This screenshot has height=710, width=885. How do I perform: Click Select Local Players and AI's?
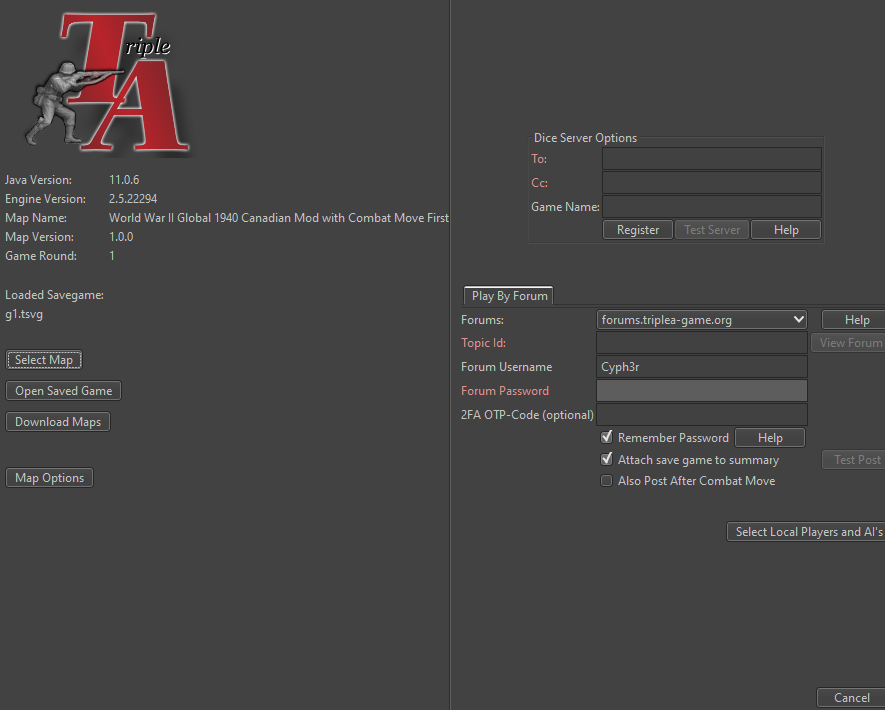(x=808, y=532)
